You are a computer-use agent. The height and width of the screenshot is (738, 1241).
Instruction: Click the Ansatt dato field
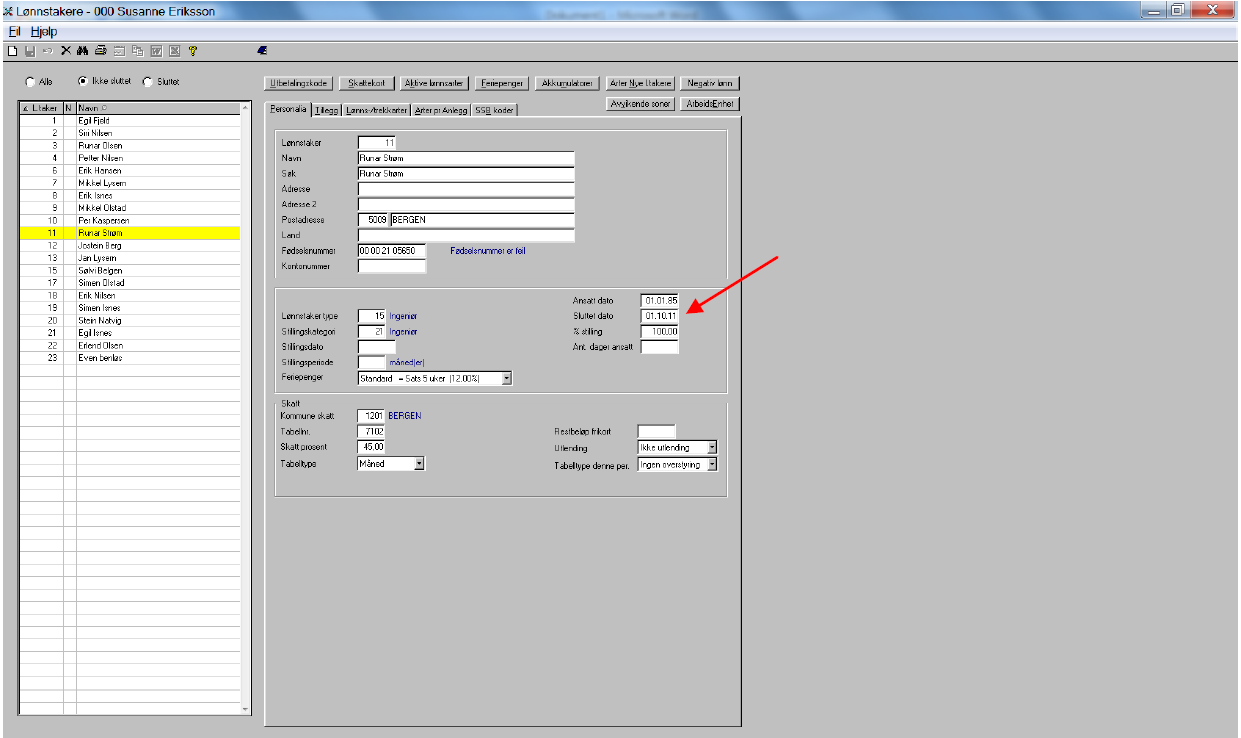pos(660,300)
